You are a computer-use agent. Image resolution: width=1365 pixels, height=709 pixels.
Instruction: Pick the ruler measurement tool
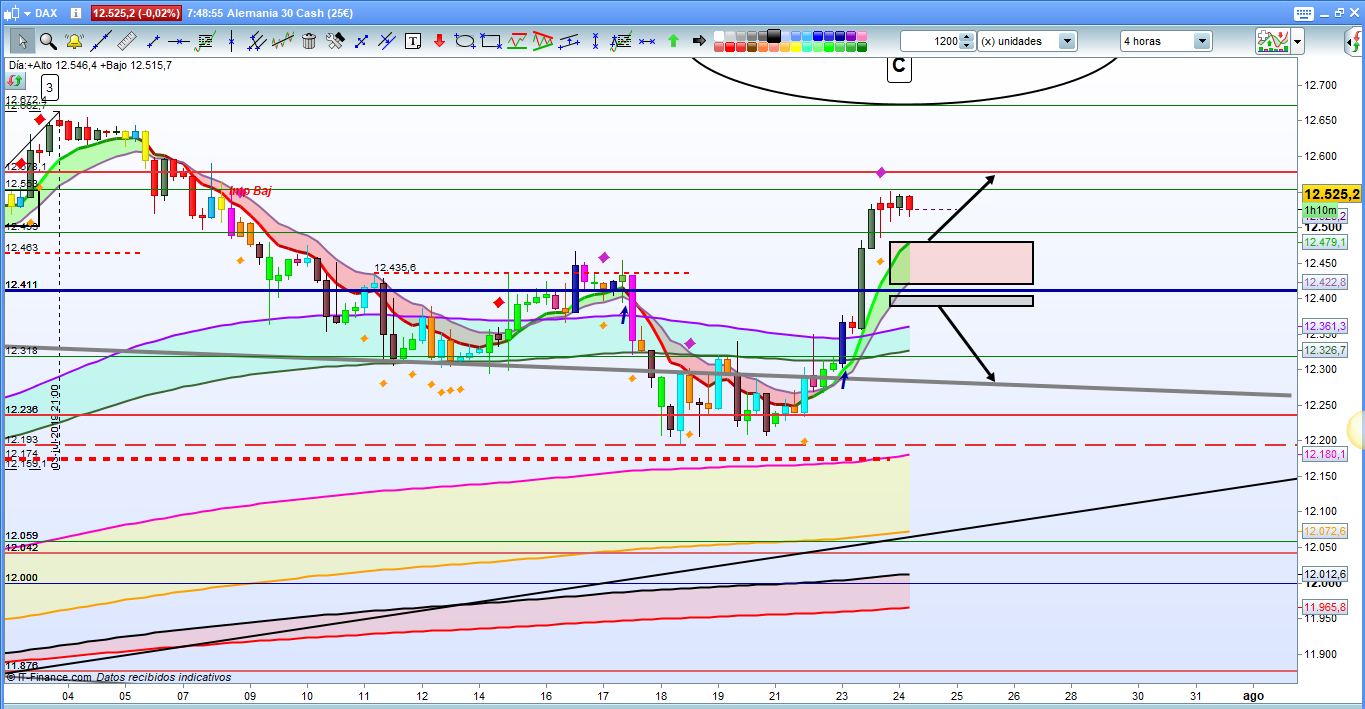126,41
